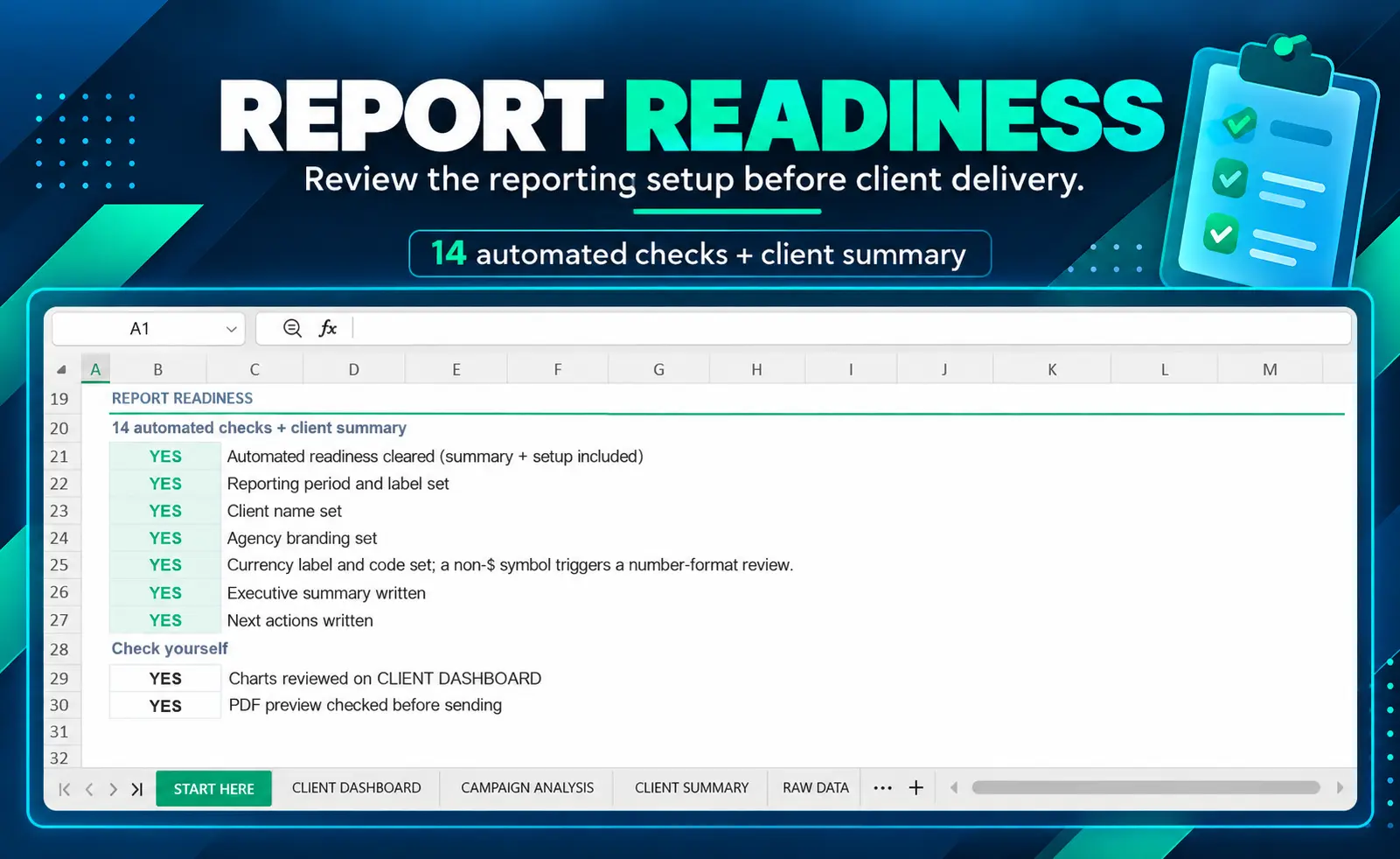Select column A header
Image resolution: width=1400 pixels, height=859 pixels.
pyautogui.click(x=95, y=370)
